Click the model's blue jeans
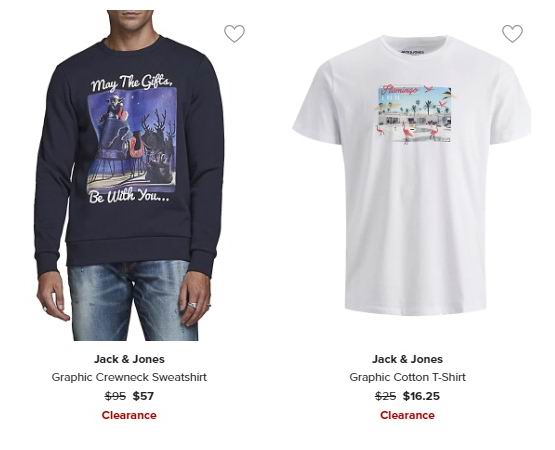This screenshot has width=555, height=450. point(133,301)
